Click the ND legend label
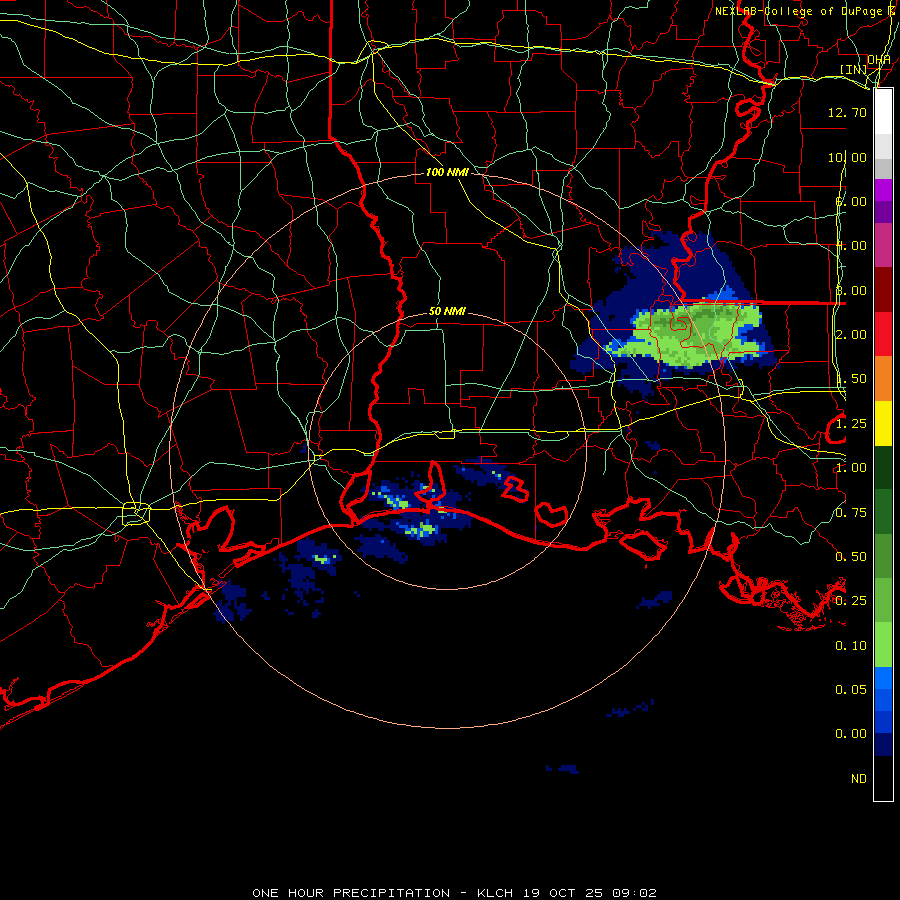900x900 pixels. click(x=859, y=779)
